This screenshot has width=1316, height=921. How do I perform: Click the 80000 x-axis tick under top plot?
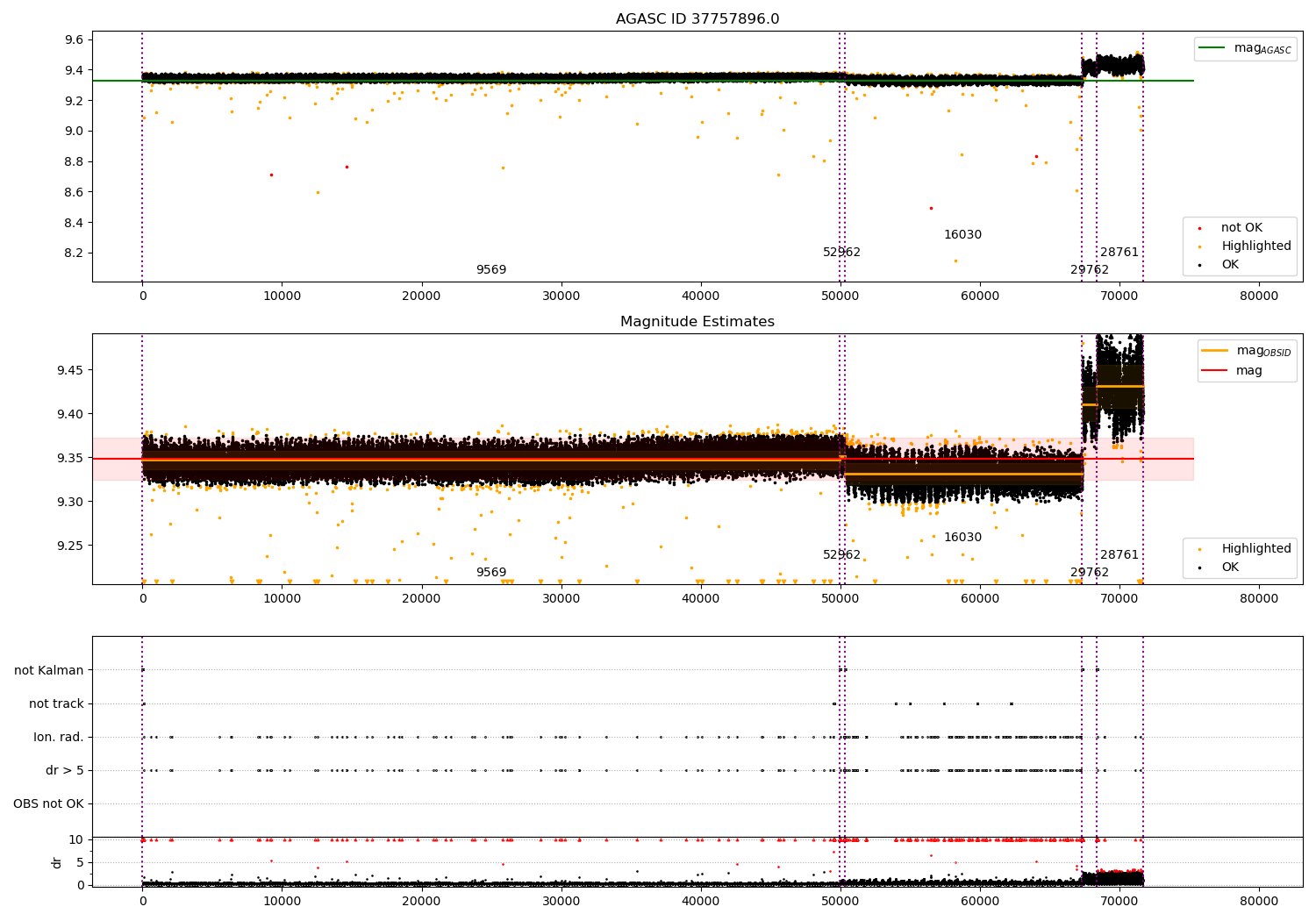(x=1259, y=296)
